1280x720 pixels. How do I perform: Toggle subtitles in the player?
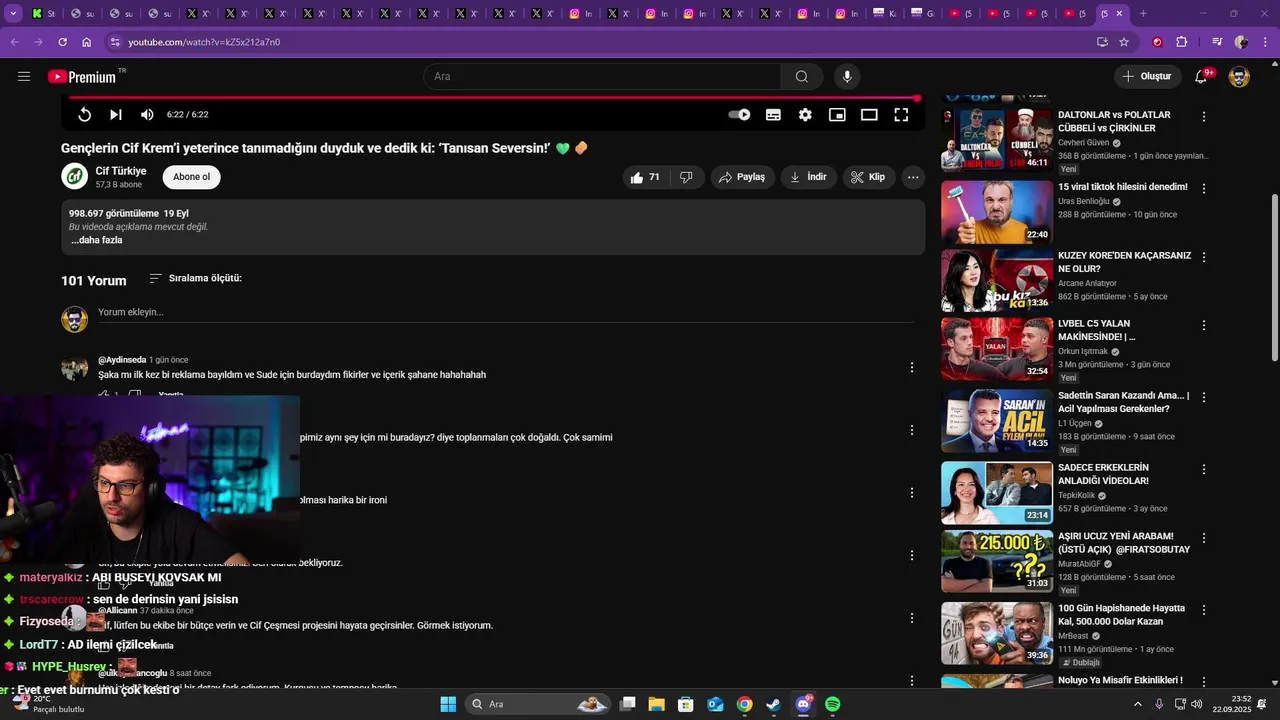tap(773, 115)
